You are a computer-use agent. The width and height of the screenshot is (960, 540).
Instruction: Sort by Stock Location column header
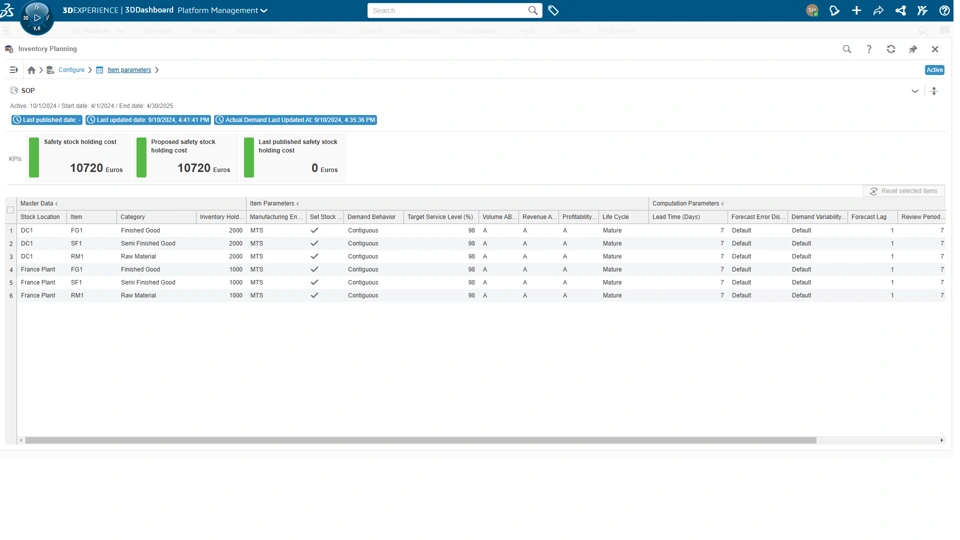click(x=42, y=217)
